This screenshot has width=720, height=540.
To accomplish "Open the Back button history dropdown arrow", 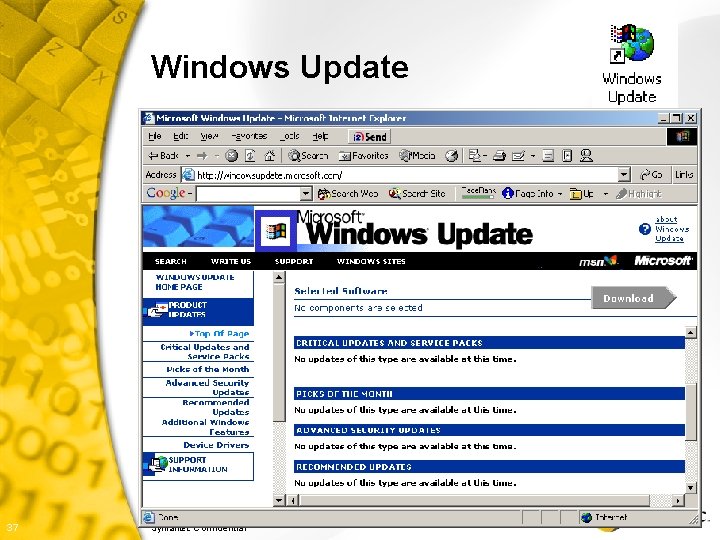I will click(187, 156).
